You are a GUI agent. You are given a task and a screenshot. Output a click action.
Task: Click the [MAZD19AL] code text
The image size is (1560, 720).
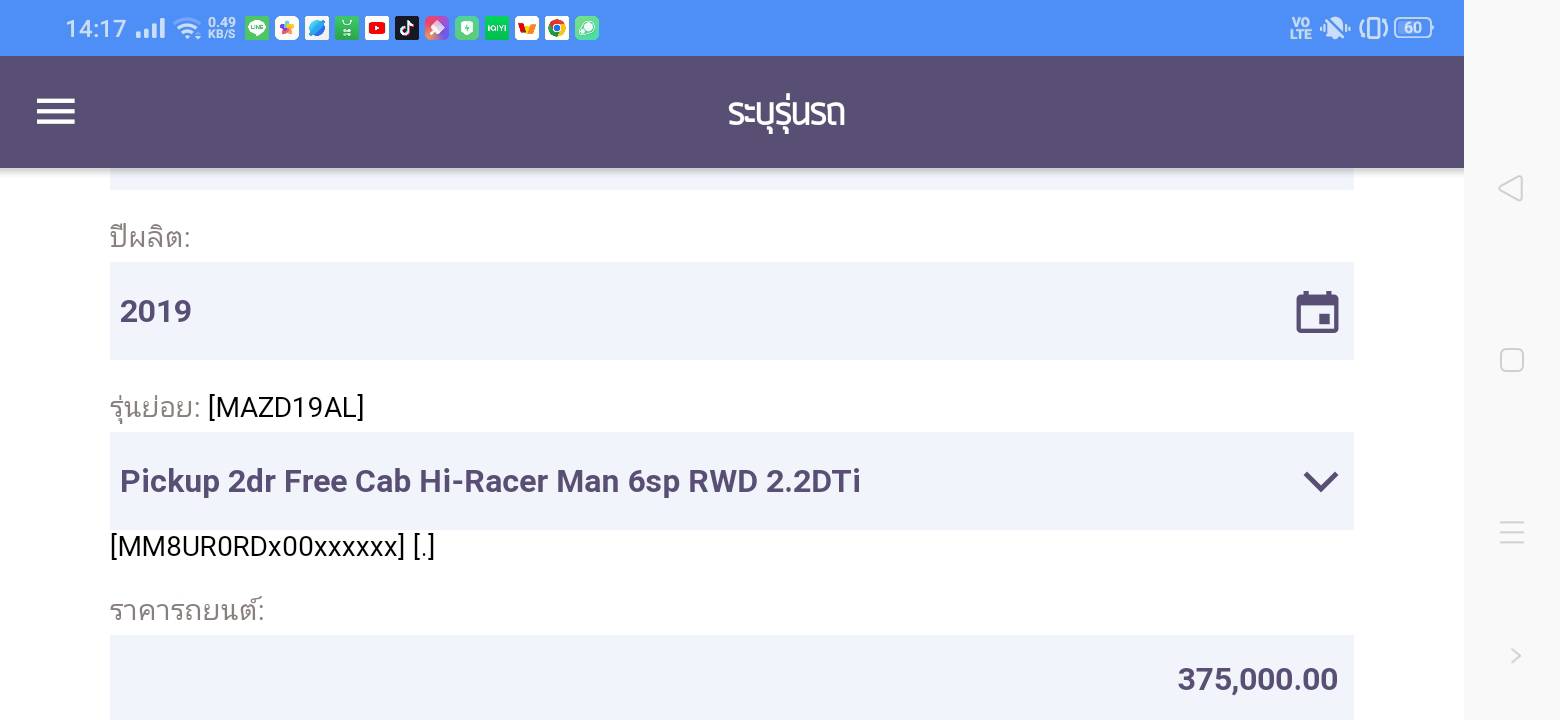286,407
